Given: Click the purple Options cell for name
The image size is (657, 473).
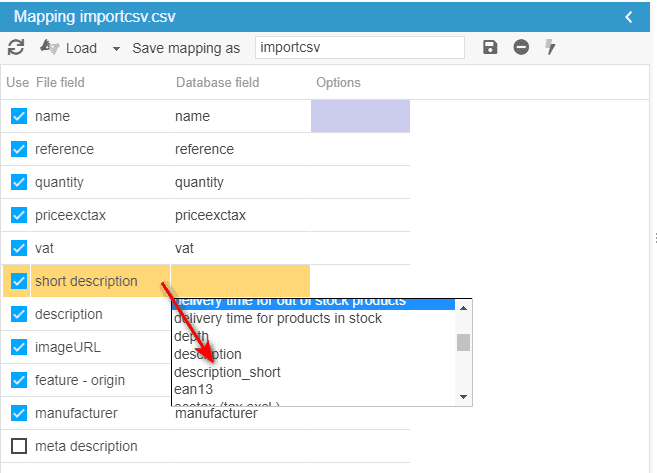Looking at the screenshot, I should (x=360, y=116).
